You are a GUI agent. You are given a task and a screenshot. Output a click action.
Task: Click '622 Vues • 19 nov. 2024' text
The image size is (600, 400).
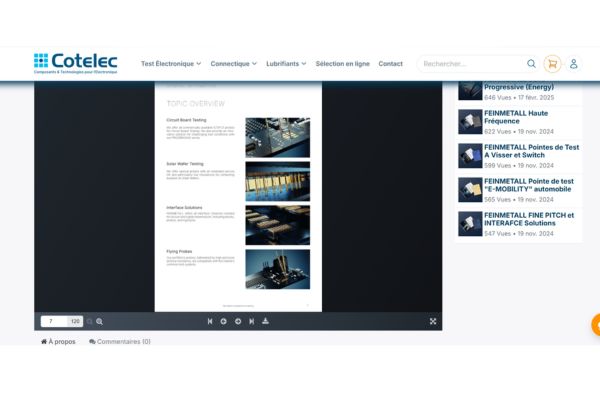click(518, 131)
